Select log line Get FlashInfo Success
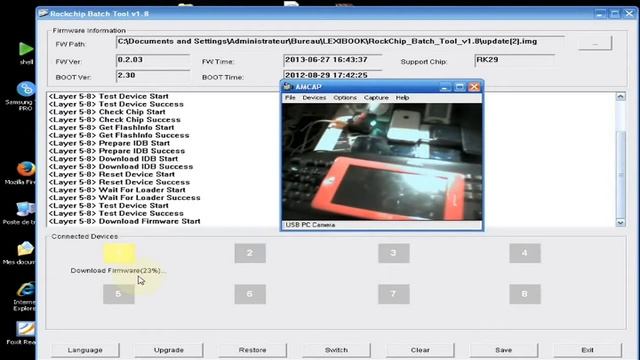 tap(119, 135)
